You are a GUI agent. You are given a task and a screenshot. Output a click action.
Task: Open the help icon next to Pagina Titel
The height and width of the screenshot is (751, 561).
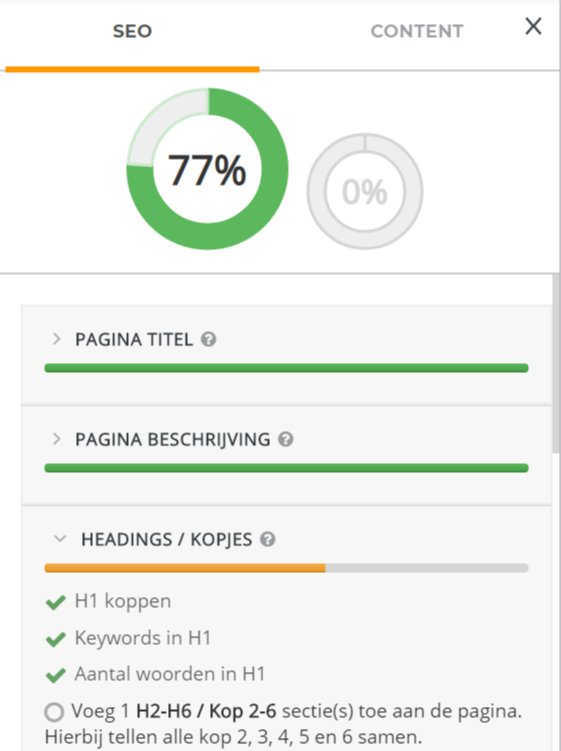coord(208,340)
